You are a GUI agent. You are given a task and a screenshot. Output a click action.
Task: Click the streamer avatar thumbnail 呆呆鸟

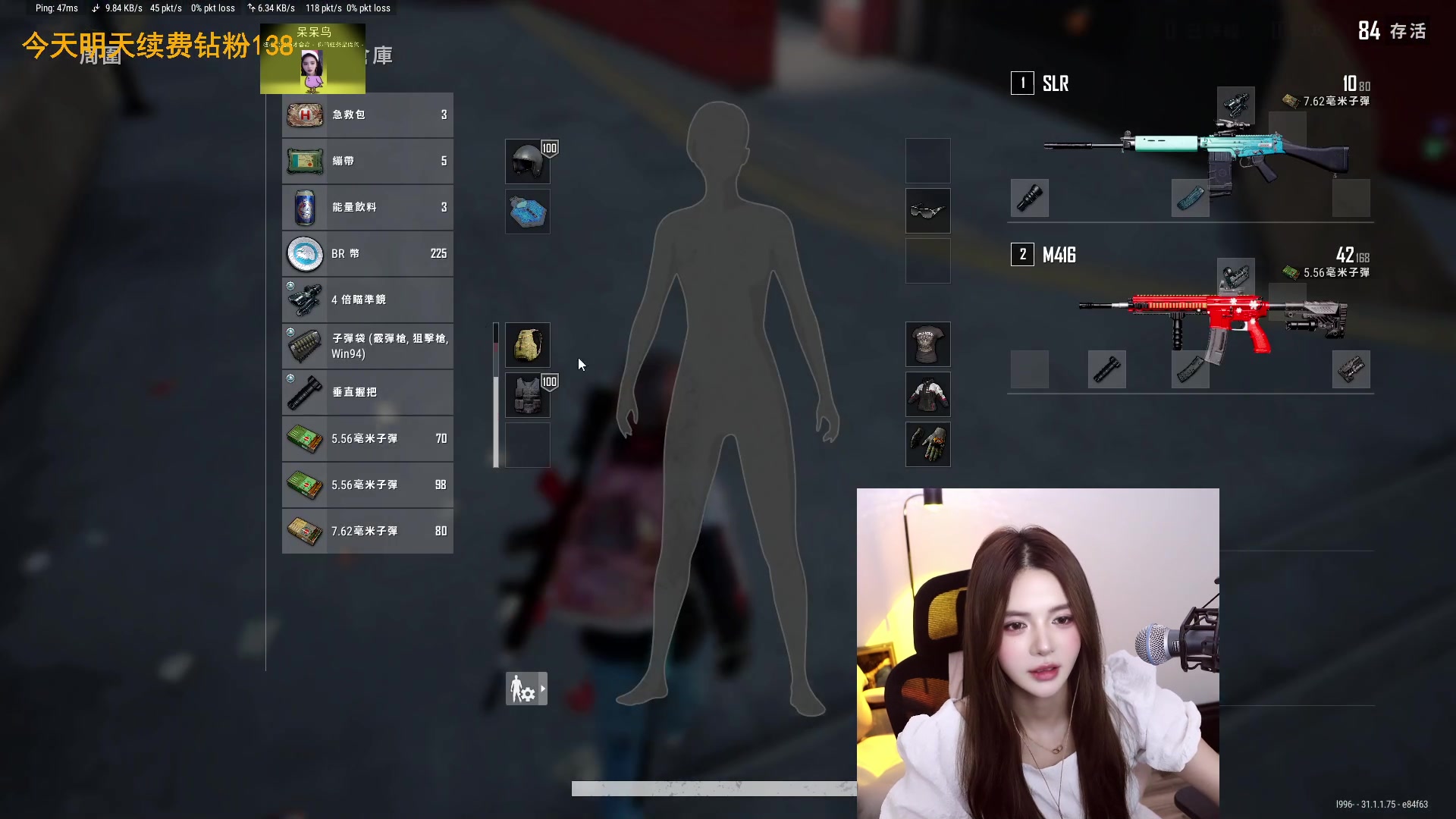[312, 58]
